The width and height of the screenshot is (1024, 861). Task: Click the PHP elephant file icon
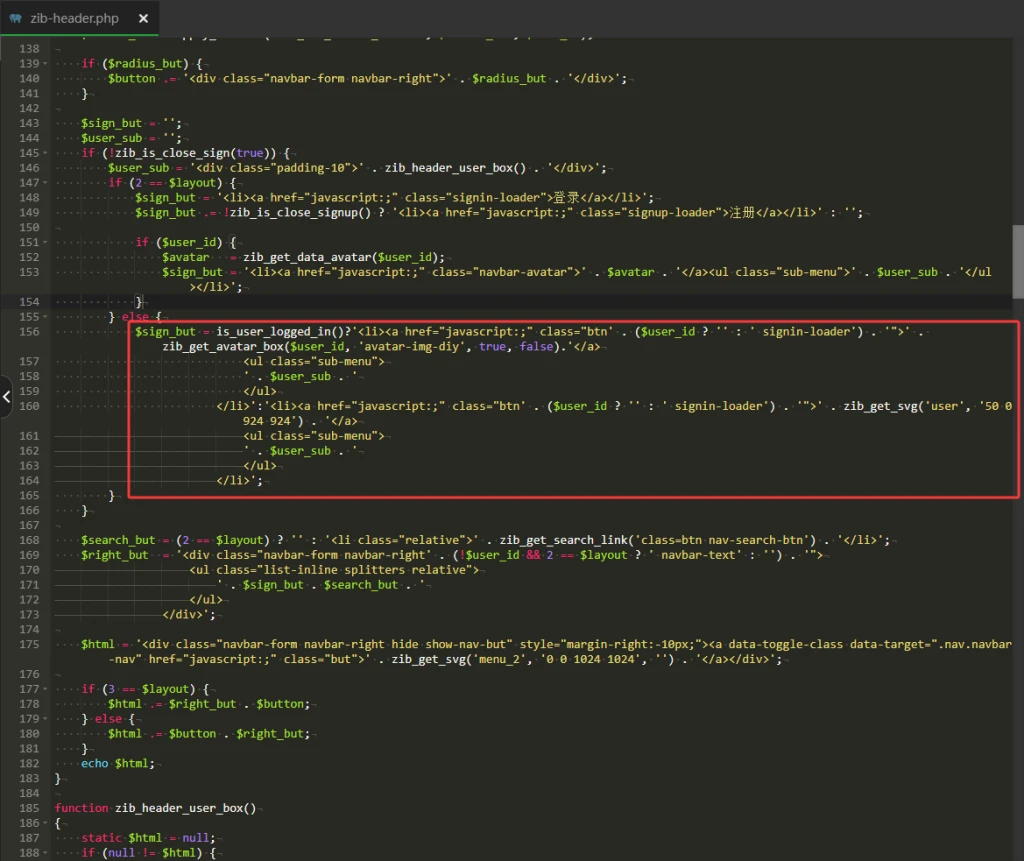pos(14,18)
